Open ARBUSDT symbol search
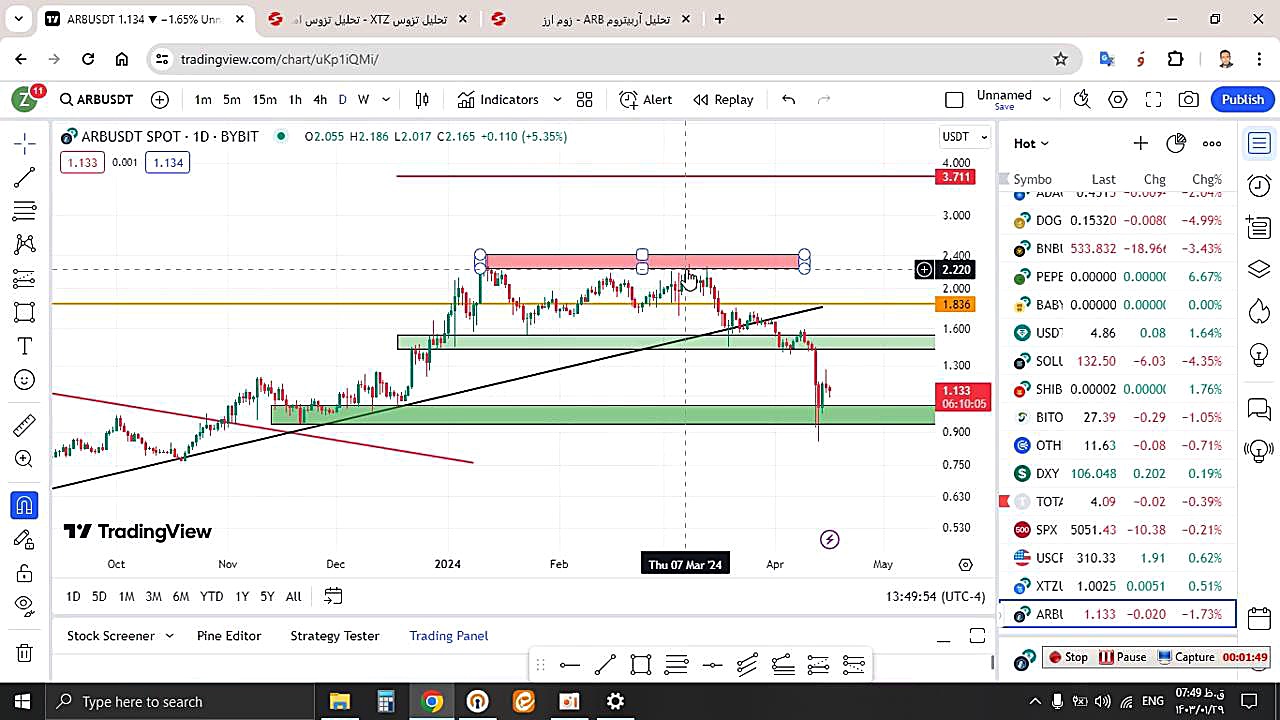 [96, 99]
